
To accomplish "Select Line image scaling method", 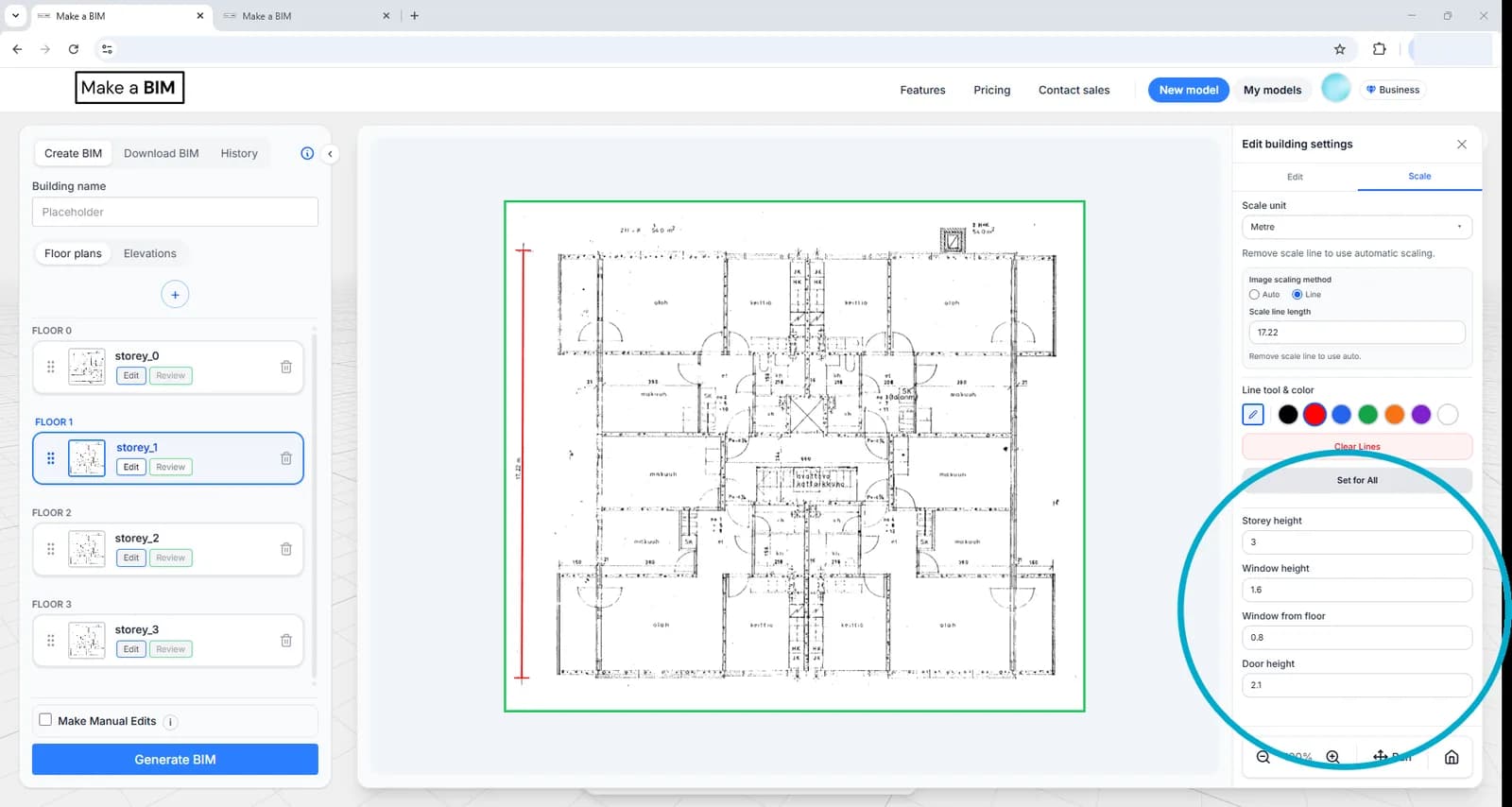I will tap(1297, 295).
